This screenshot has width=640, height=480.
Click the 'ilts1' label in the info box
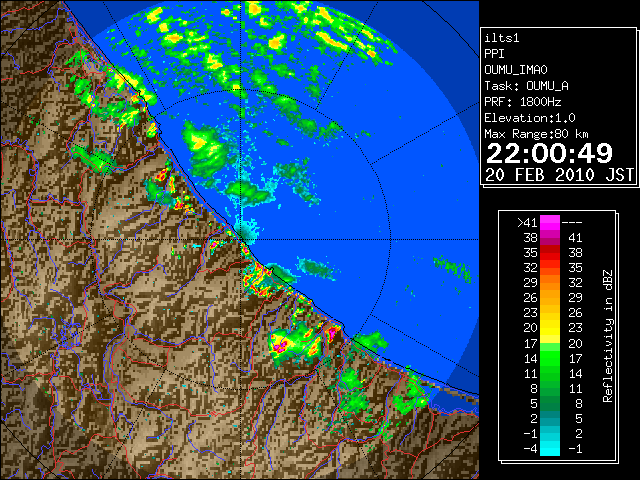pos(502,38)
